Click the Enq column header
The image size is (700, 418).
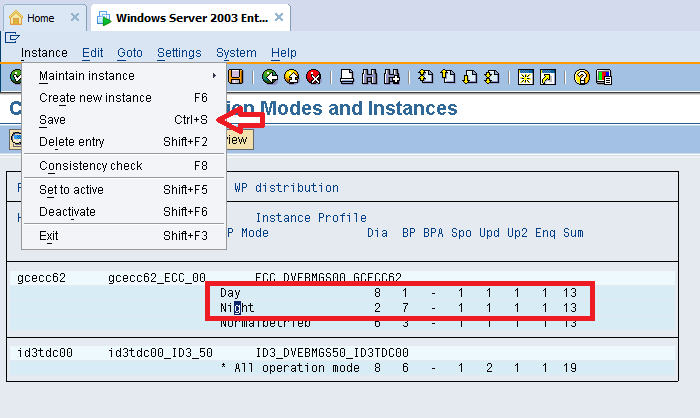pos(546,233)
